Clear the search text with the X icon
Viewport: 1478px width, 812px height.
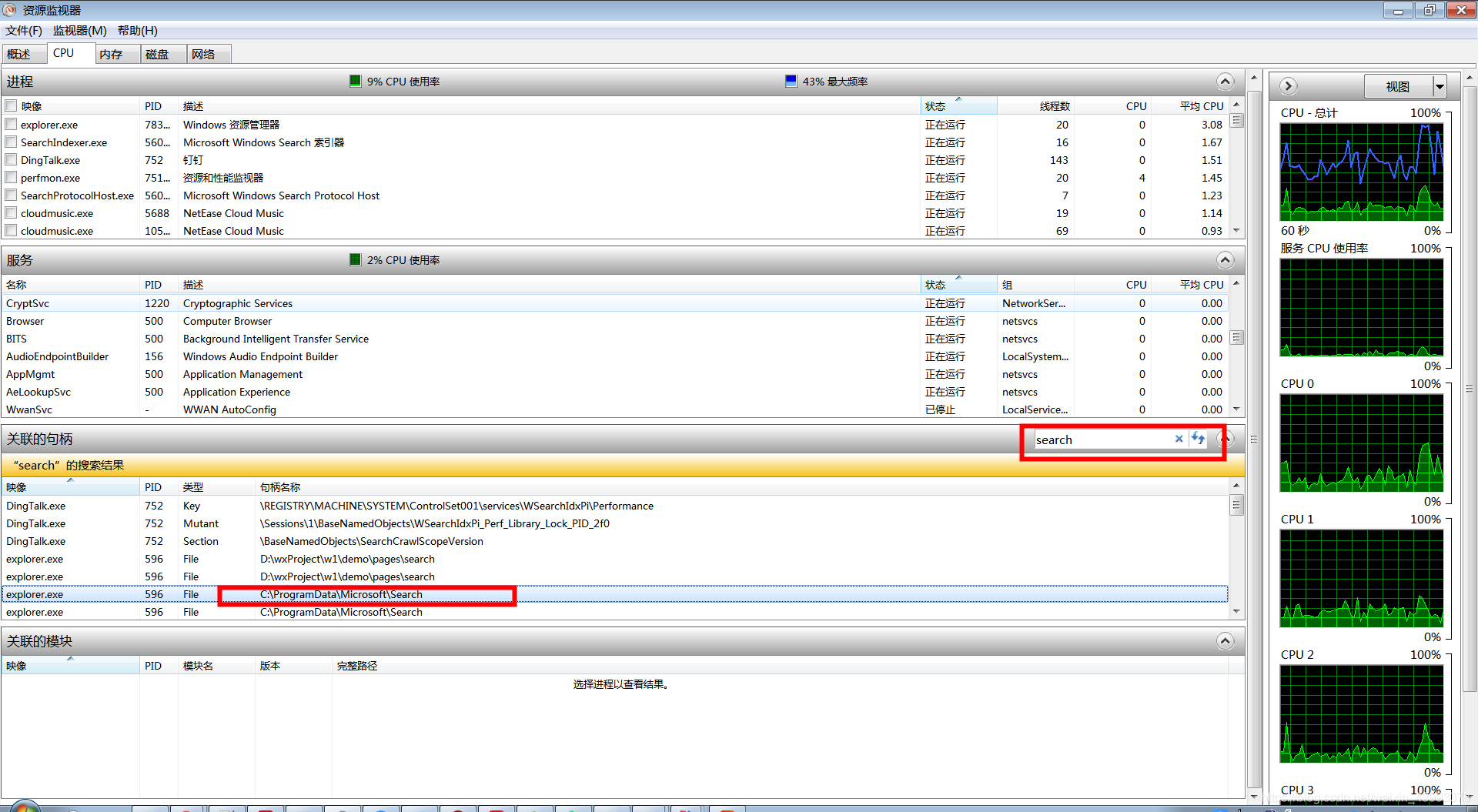pos(1179,439)
